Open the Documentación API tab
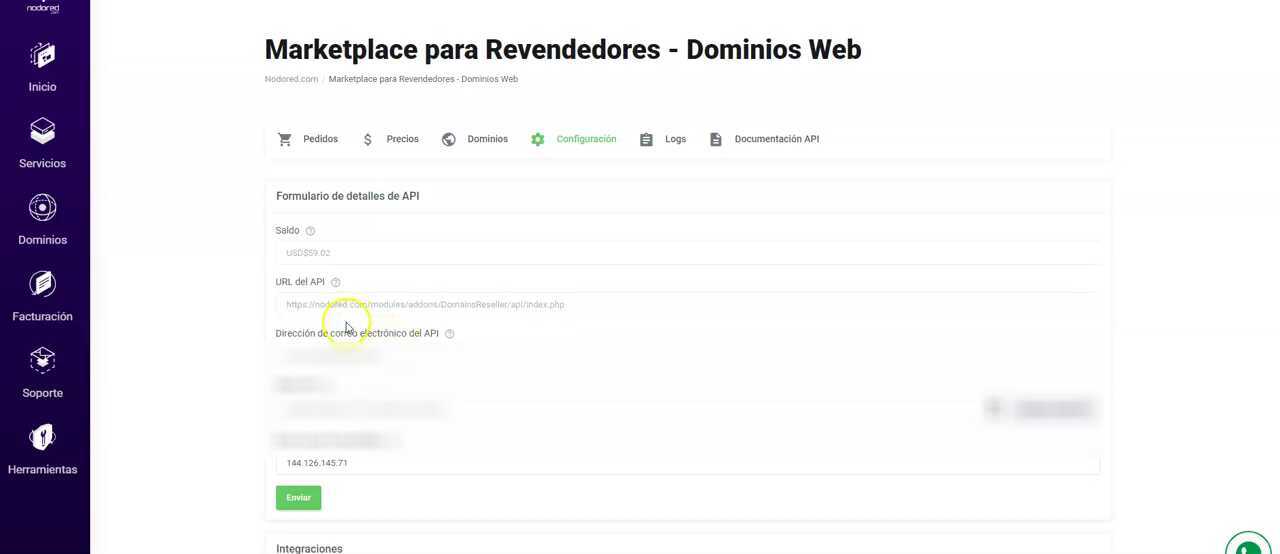 764,139
